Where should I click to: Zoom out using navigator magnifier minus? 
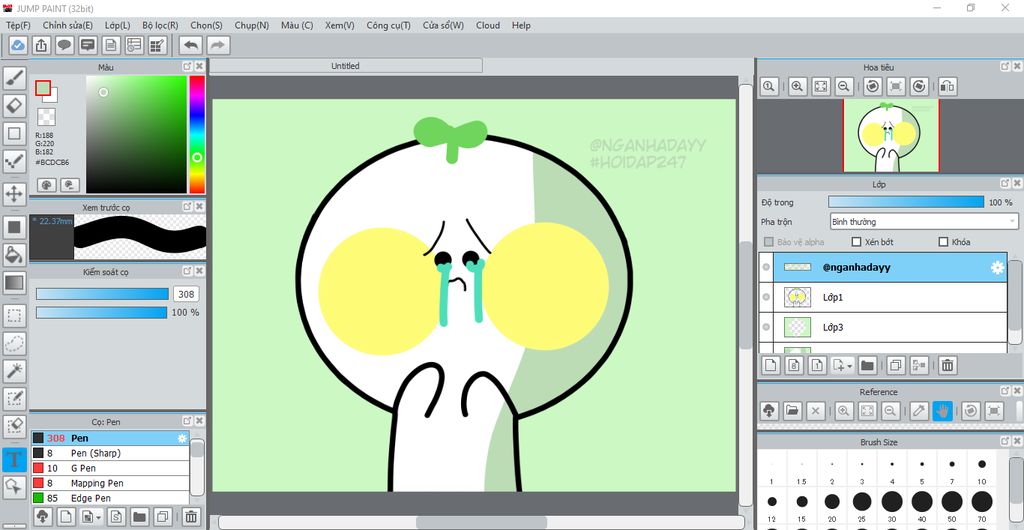843,86
